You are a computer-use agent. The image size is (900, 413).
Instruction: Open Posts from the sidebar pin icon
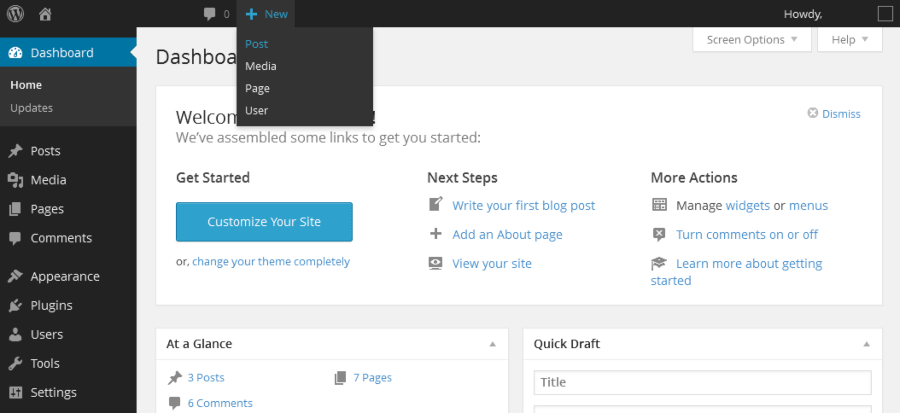pos(15,151)
